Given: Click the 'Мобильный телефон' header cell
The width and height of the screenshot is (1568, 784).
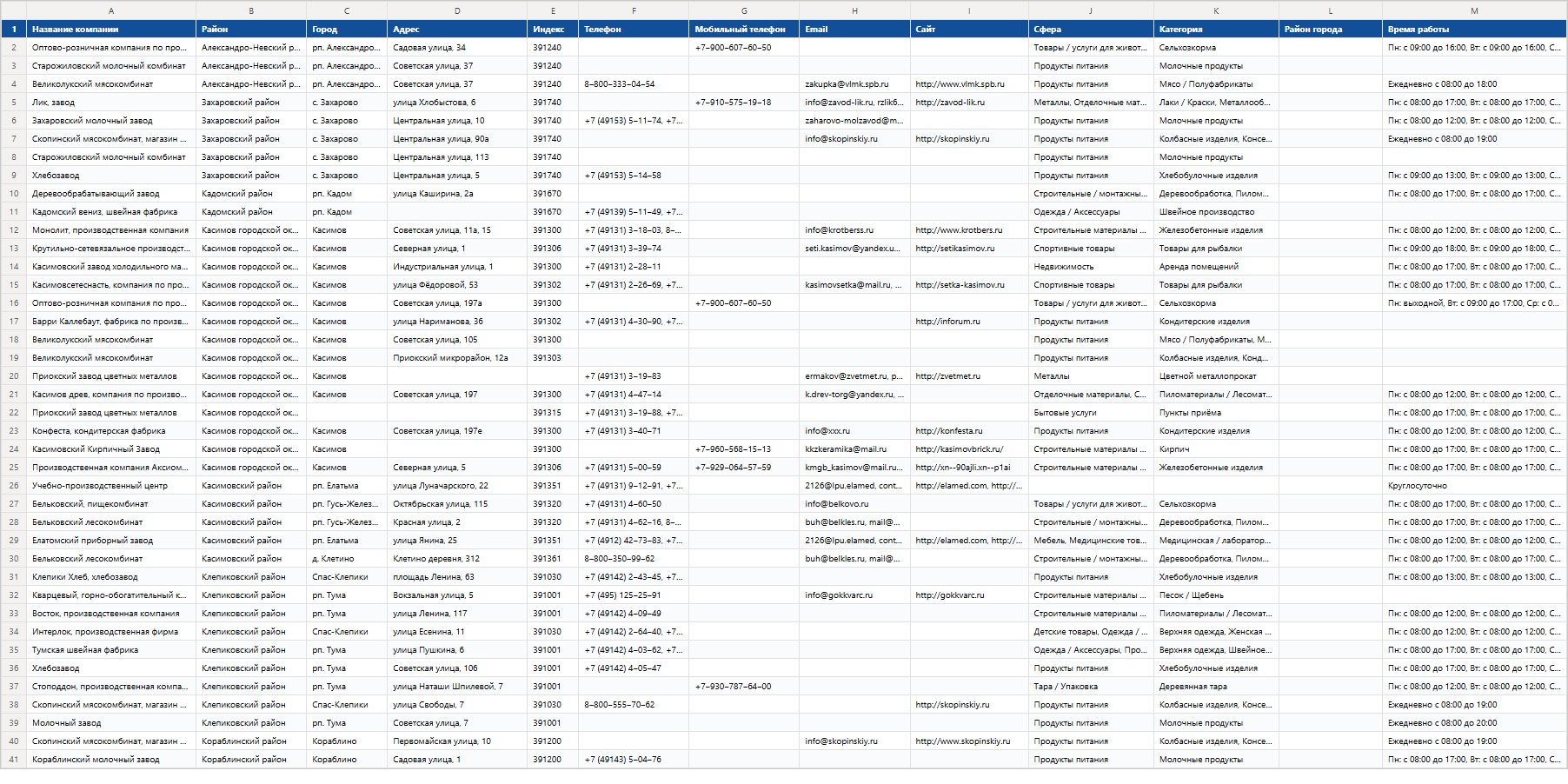Looking at the screenshot, I should click(x=744, y=30).
